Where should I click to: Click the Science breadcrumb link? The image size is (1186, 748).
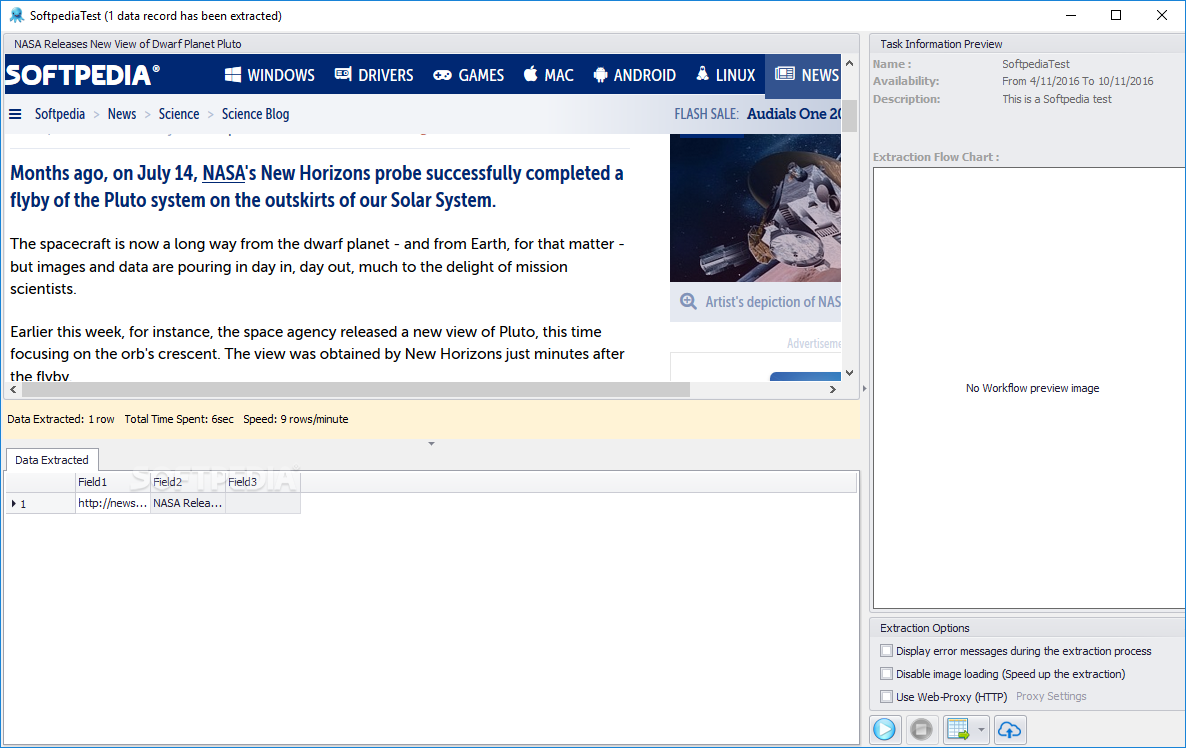[x=179, y=114]
